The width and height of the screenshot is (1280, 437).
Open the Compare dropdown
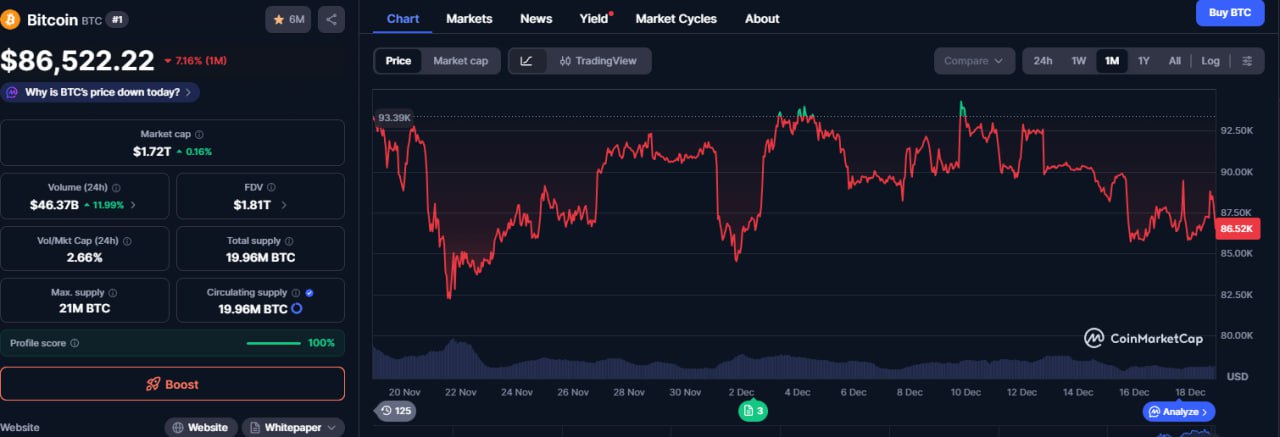[x=974, y=61]
